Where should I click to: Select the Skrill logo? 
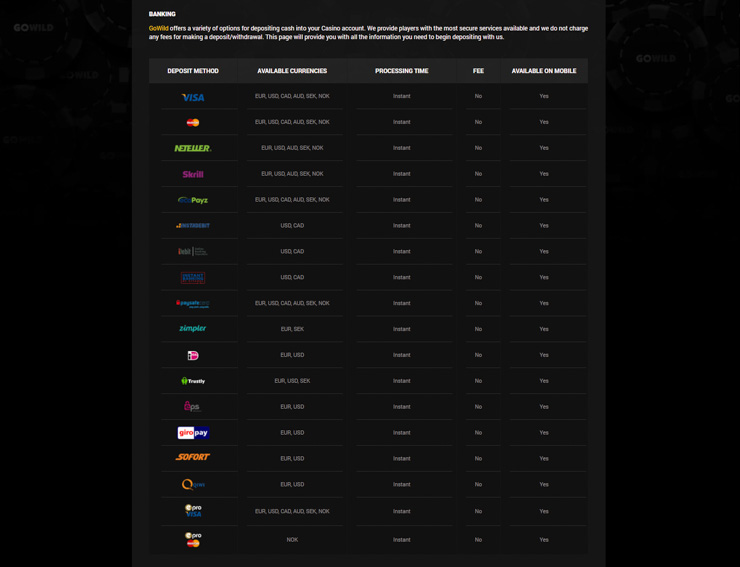pyautogui.click(x=193, y=174)
